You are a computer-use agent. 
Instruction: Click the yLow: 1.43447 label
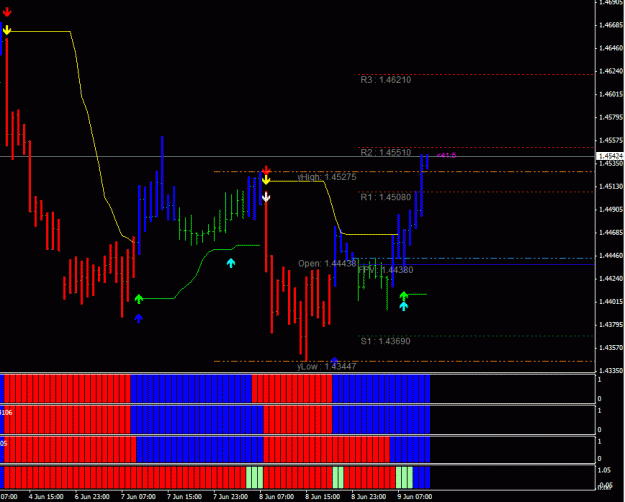(x=327, y=366)
